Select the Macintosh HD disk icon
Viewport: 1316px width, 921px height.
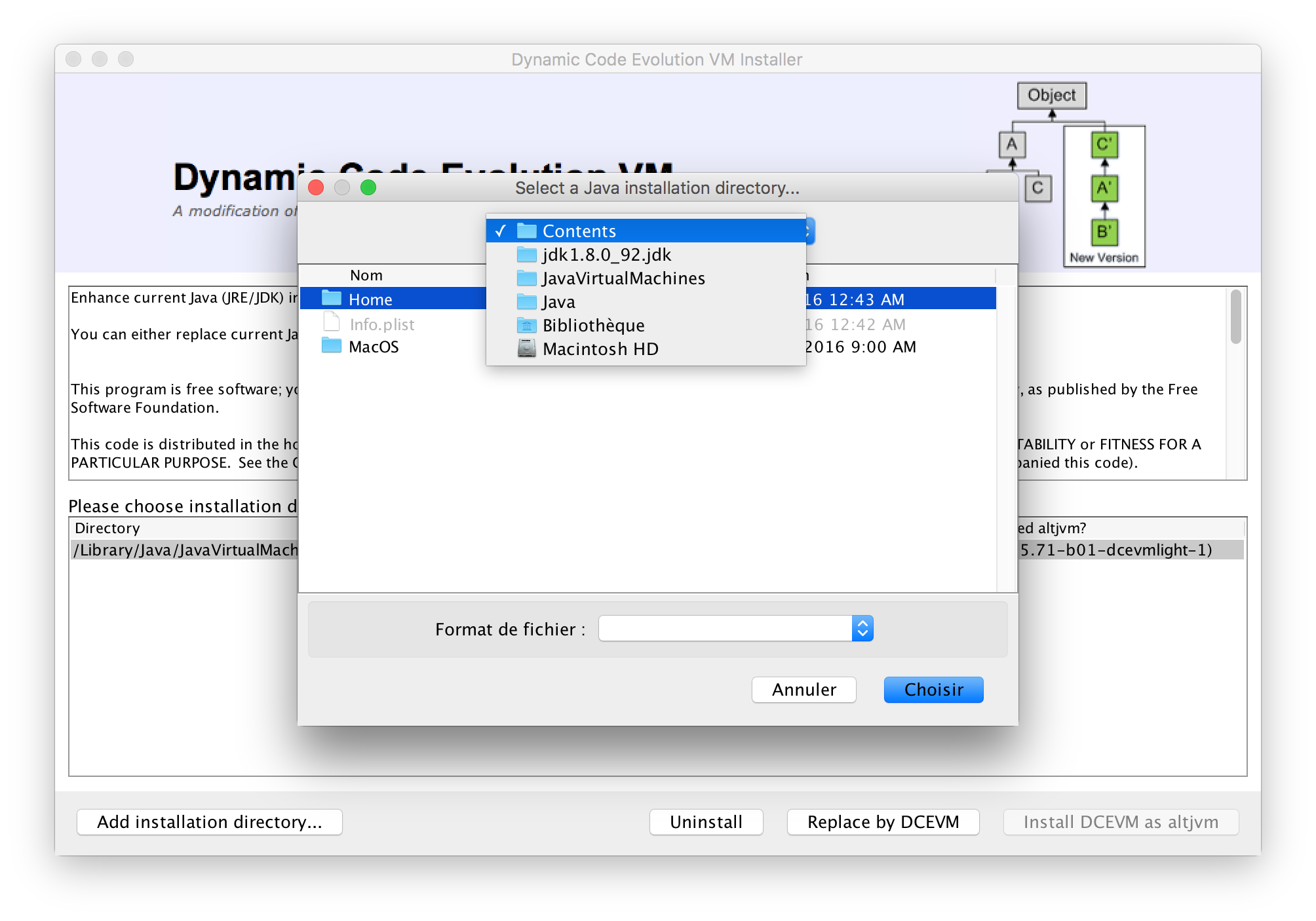click(527, 348)
